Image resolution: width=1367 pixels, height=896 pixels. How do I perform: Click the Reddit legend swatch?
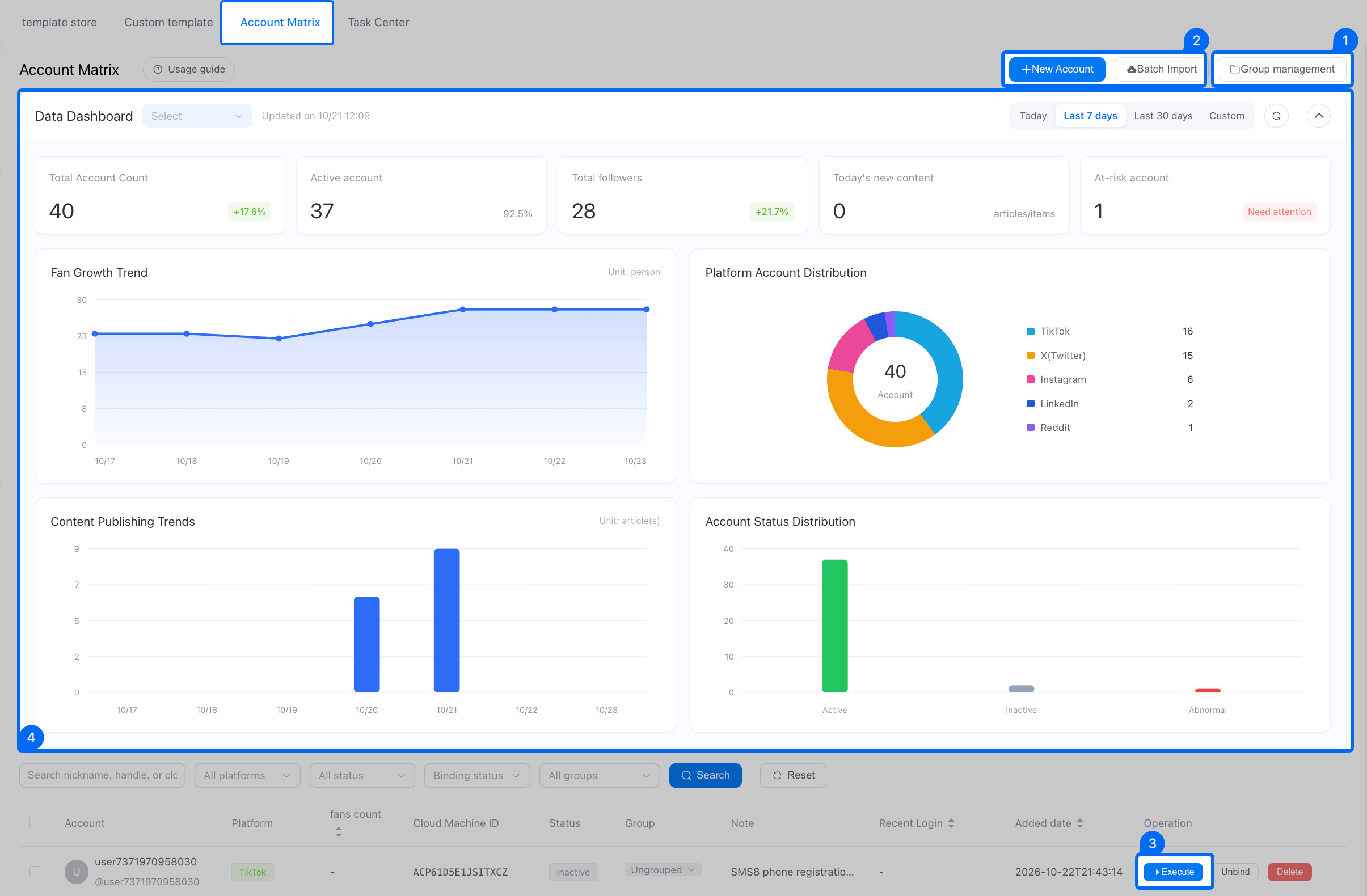[x=1031, y=428]
